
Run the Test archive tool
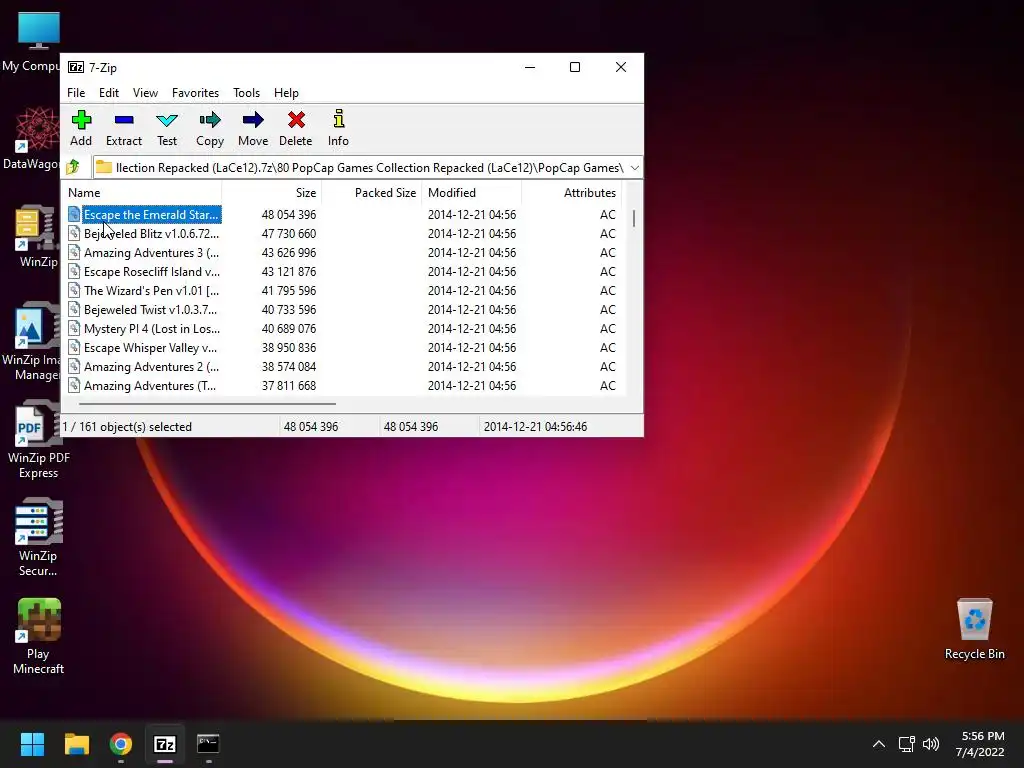[167, 128]
